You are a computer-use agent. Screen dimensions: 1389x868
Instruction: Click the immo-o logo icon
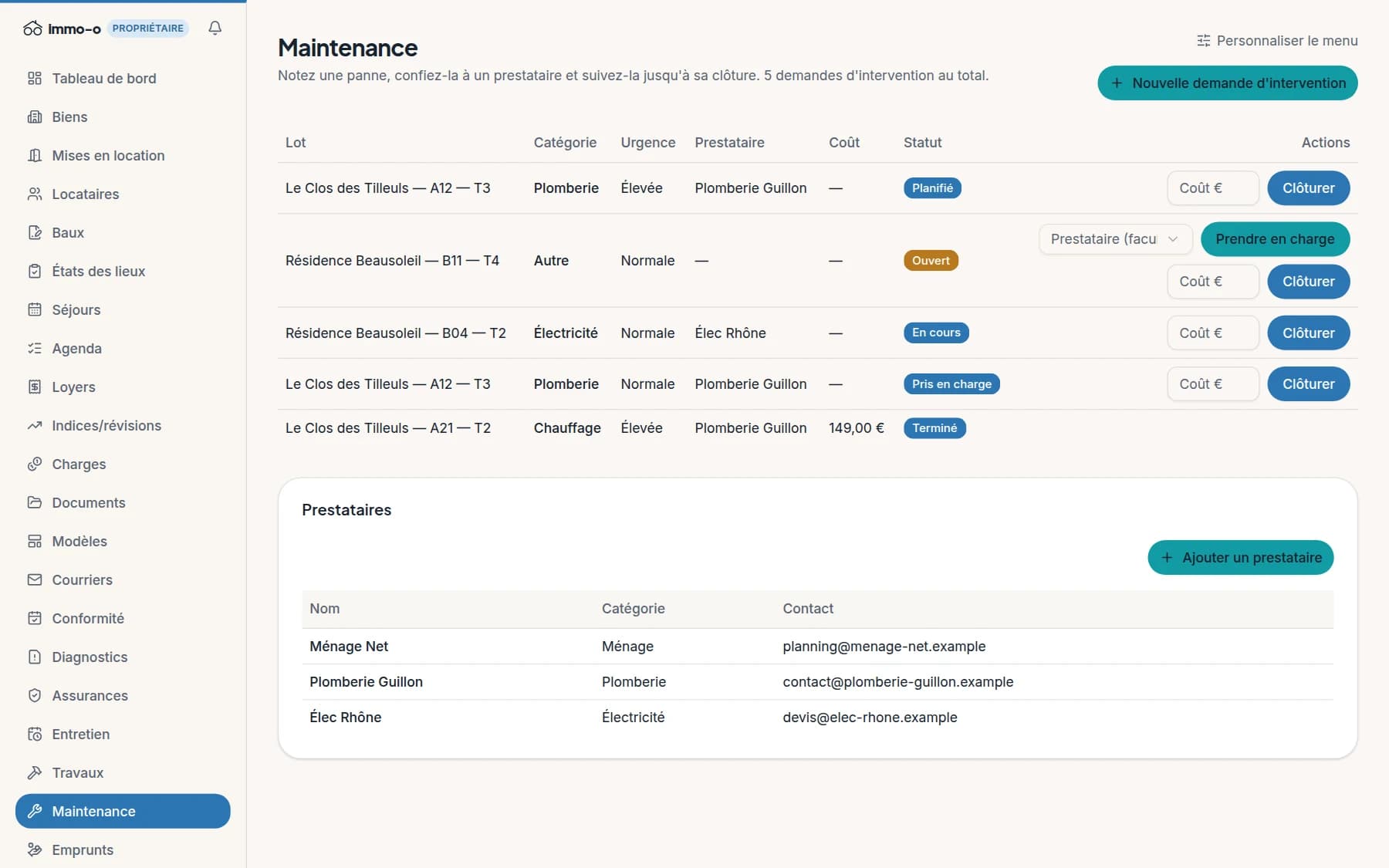(x=32, y=29)
